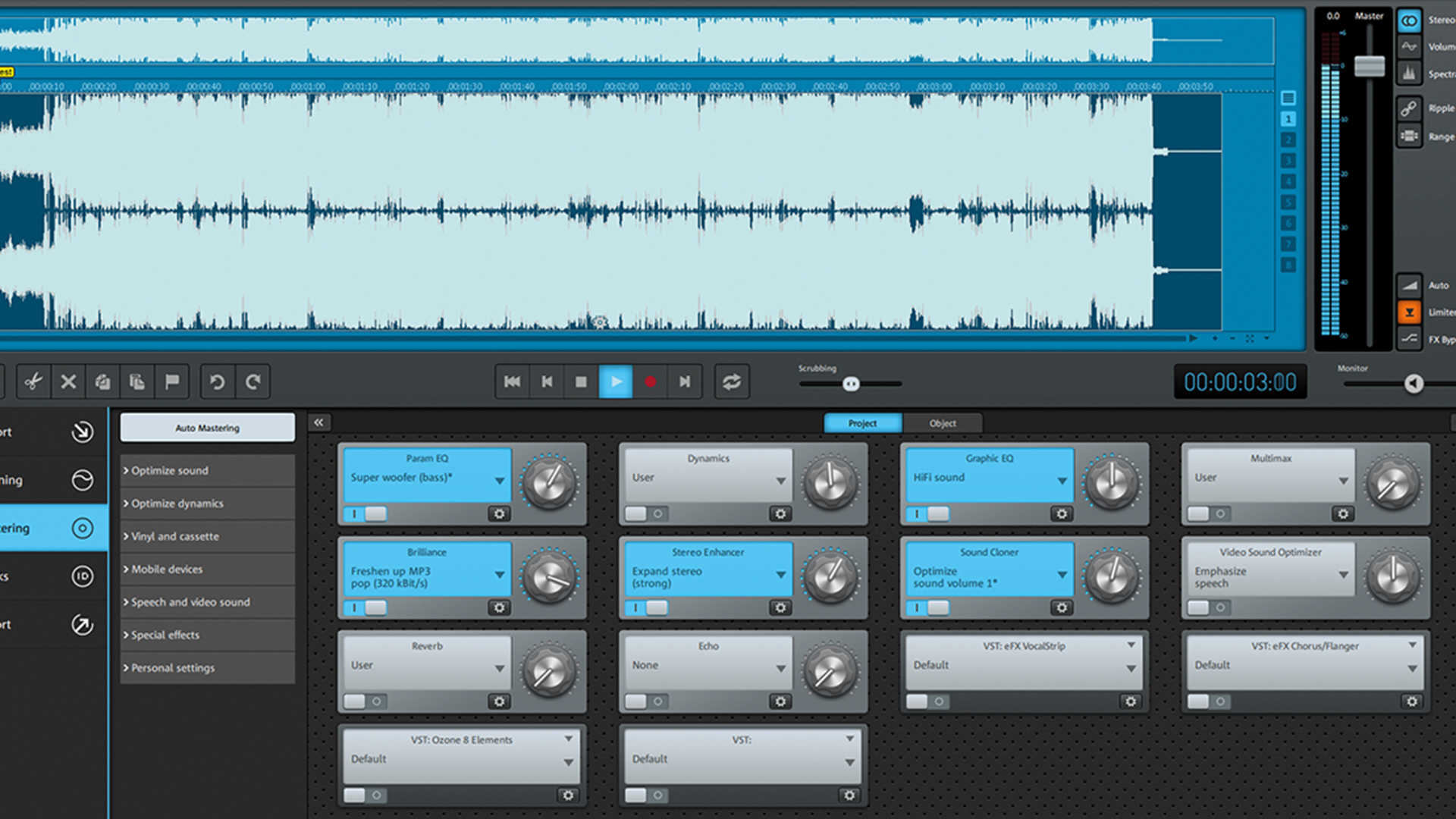The image size is (1456, 819).
Task: Switch to Spectral view
Action: pos(1408,74)
